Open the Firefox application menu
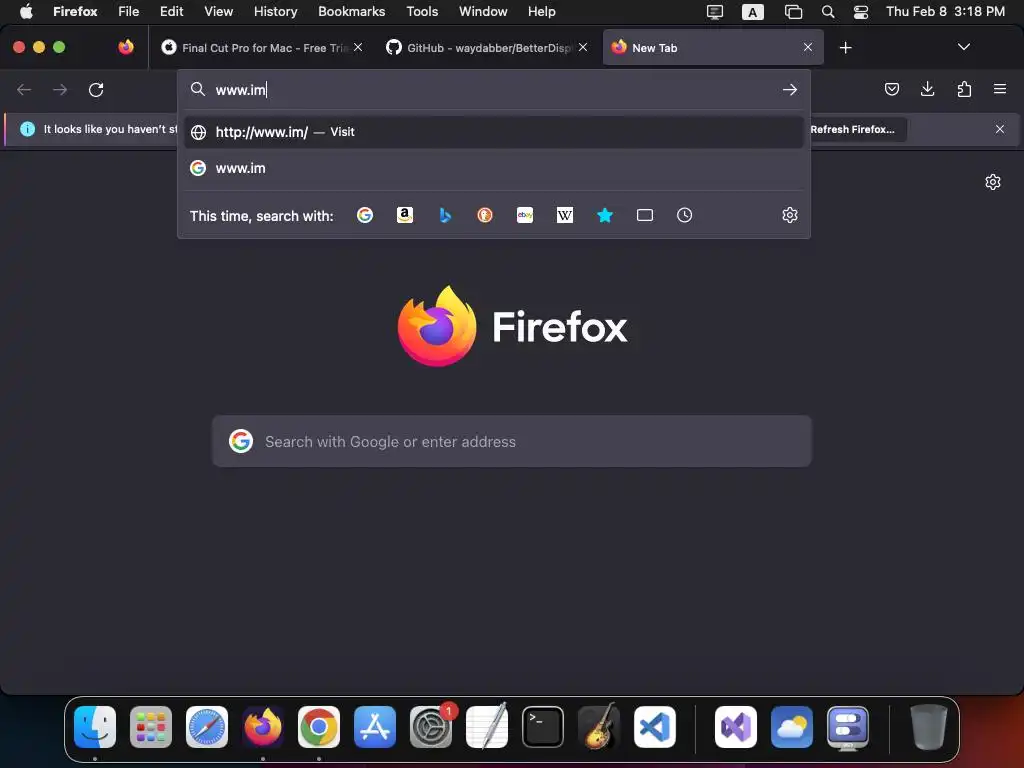 click(x=1000, y=89)
